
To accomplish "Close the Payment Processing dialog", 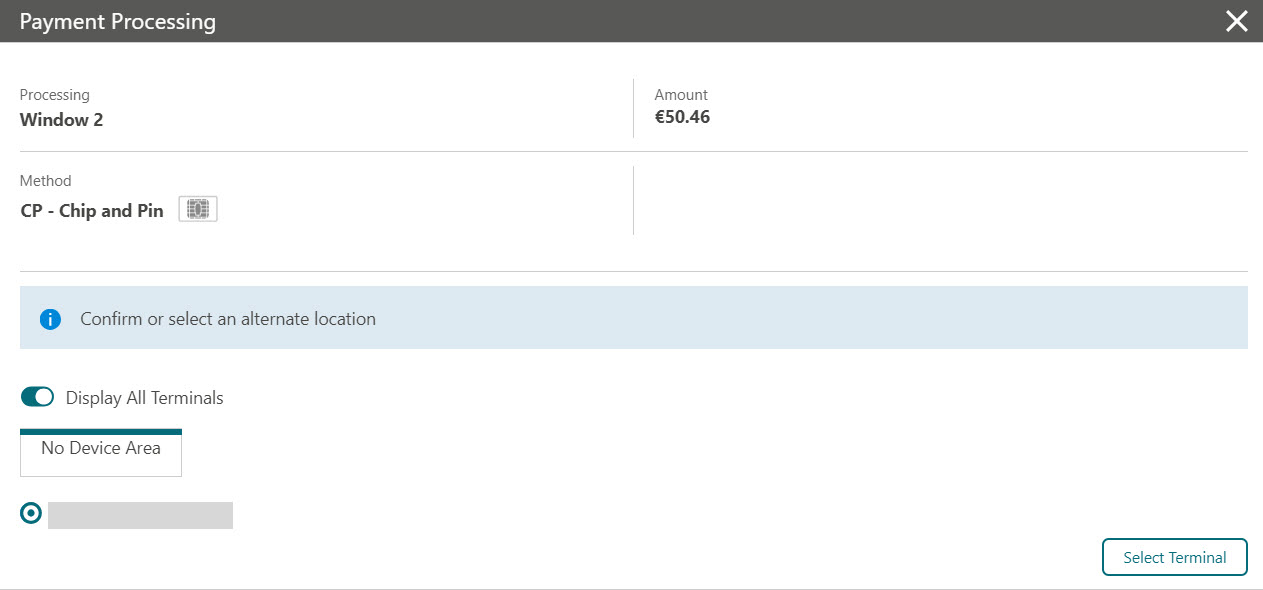I will (x=1237, y=21).
